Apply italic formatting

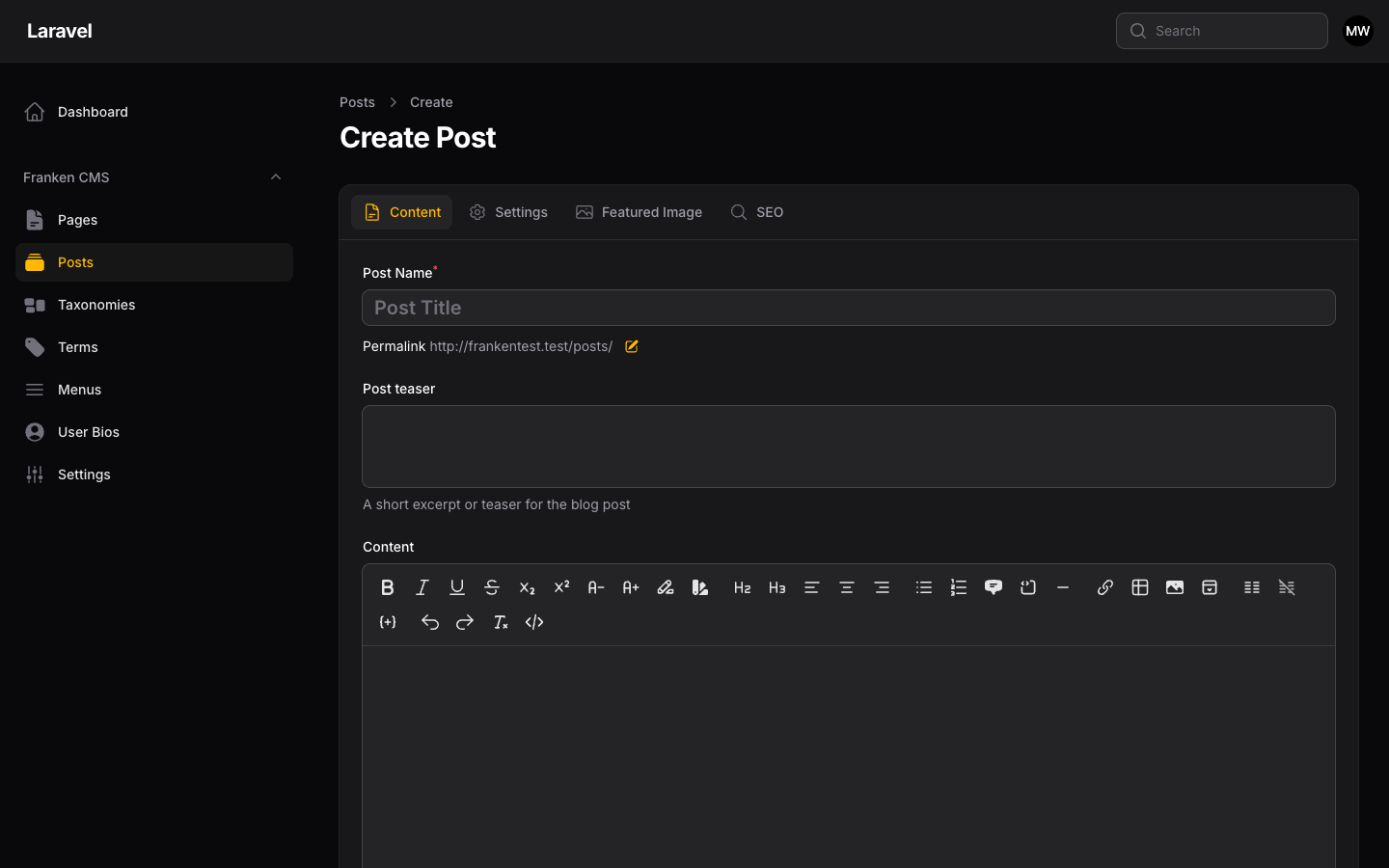[422, 587]
